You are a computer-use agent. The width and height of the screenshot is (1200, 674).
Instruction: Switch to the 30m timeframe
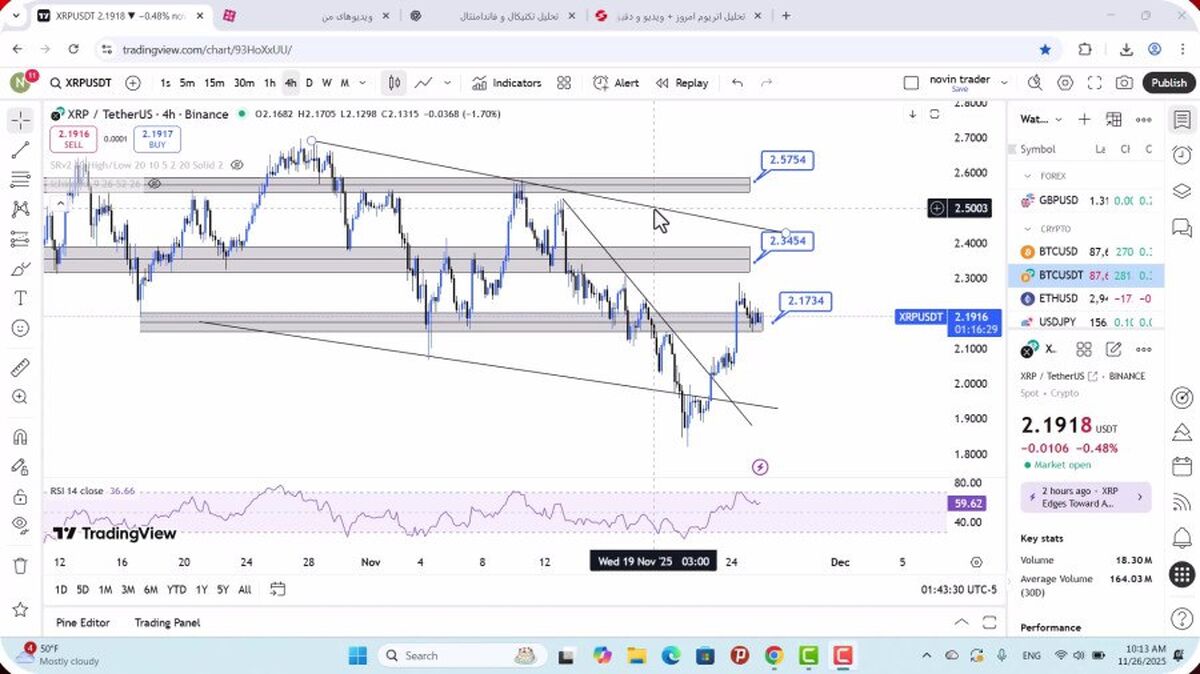pyautogui.click(x=244, y=83)
